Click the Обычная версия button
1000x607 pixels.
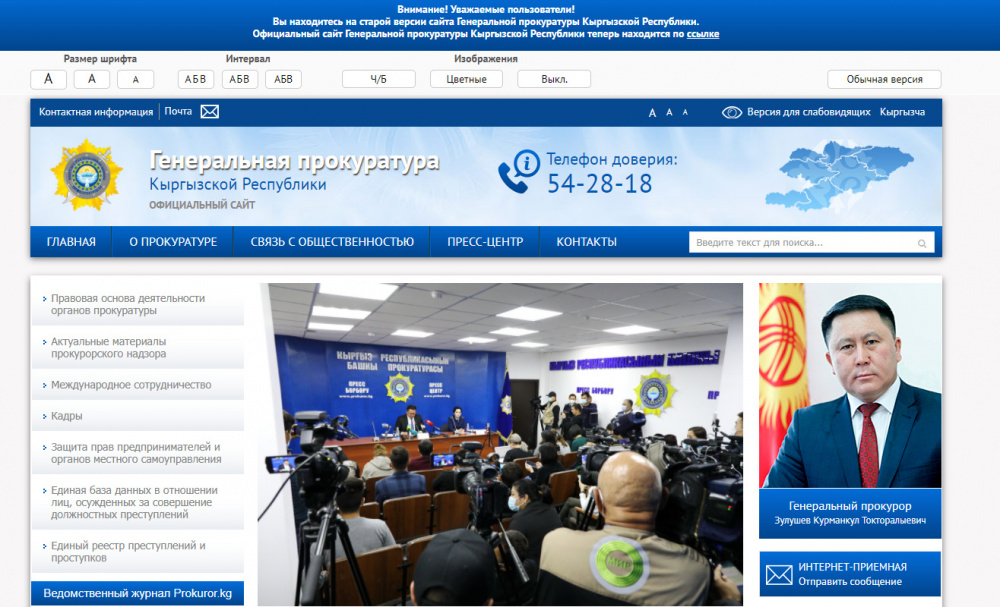(884, 78)
